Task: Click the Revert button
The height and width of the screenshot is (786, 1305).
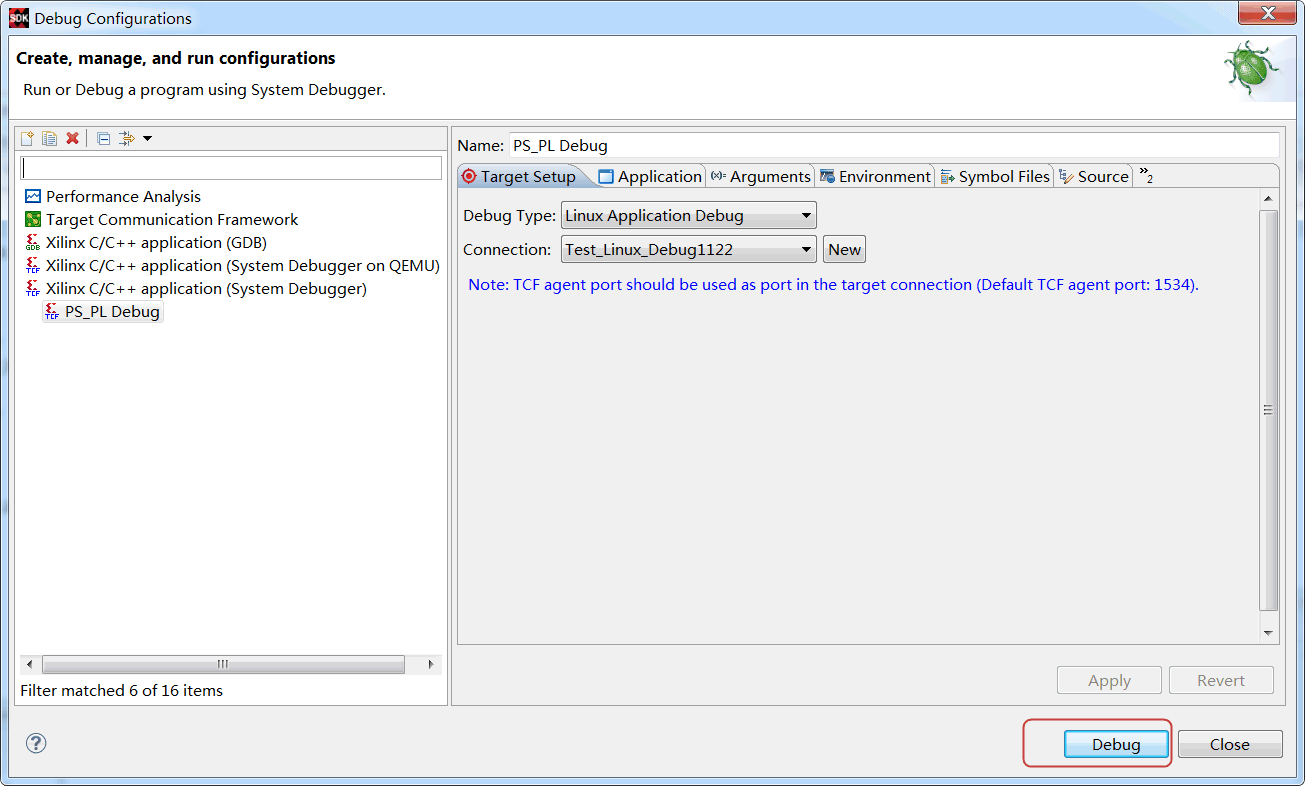Action: pyautogui.click(x=1221, y=680)
